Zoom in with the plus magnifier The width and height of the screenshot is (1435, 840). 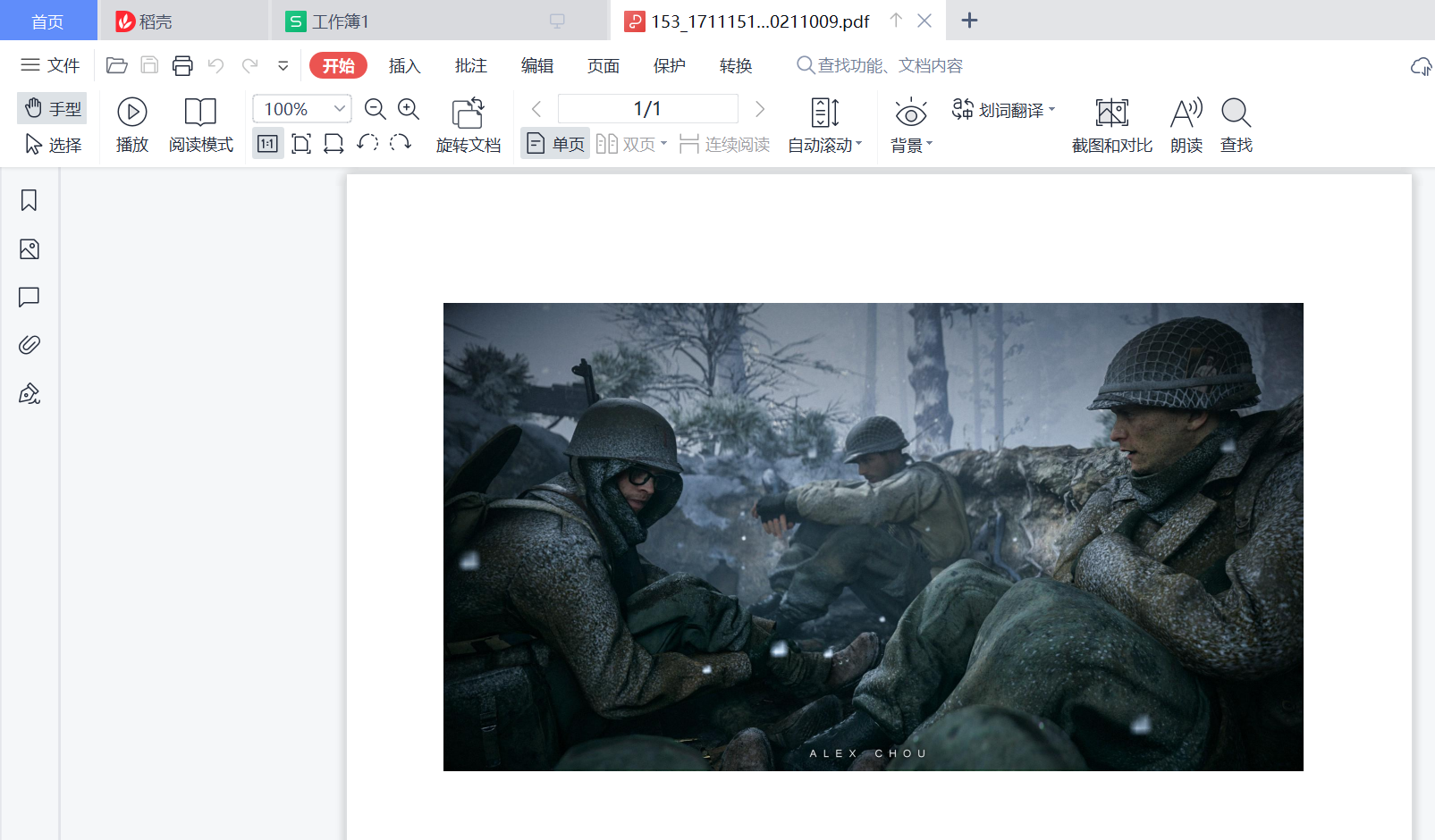click(409, 109)
